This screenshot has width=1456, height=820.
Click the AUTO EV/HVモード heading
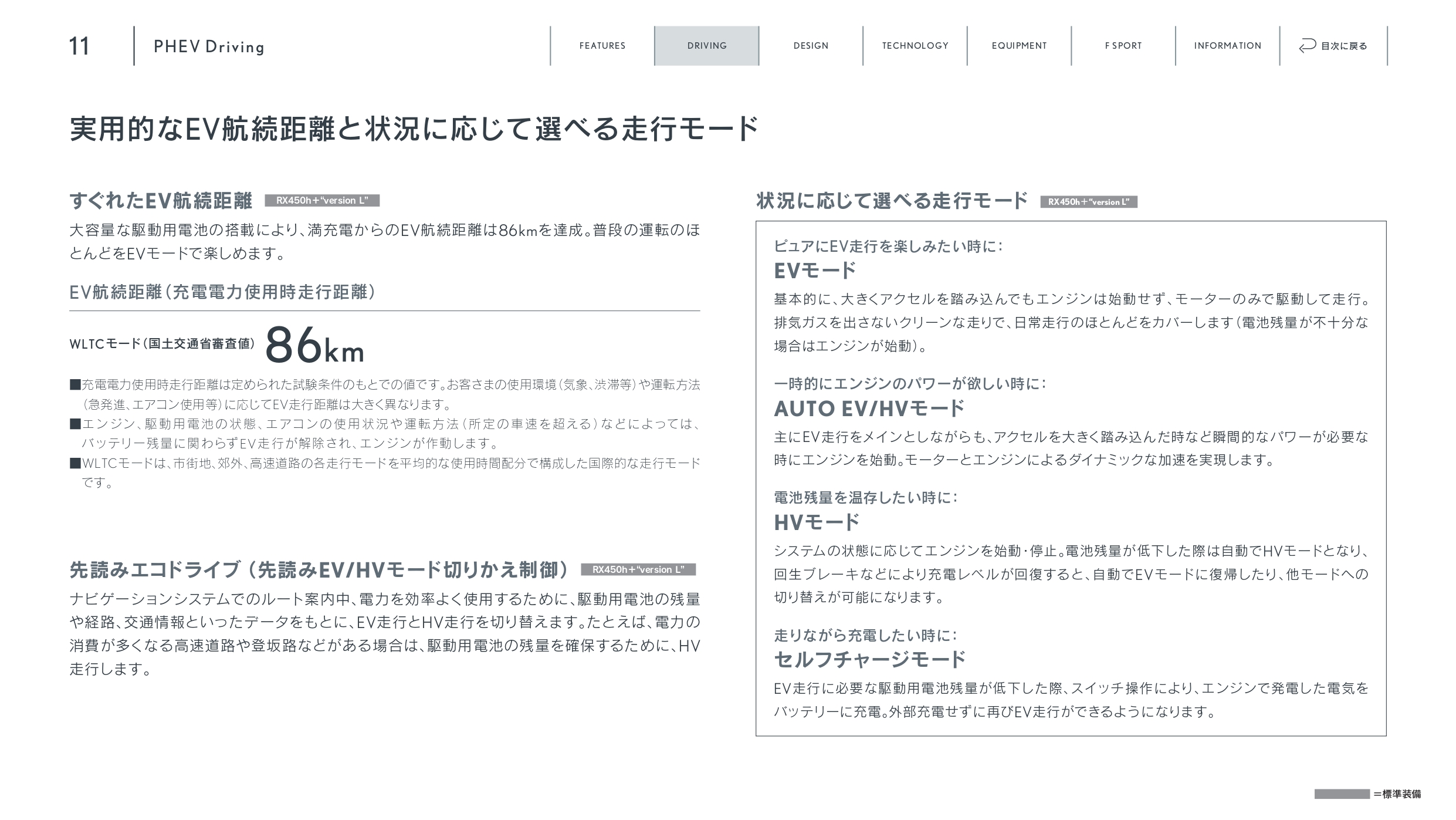tap(869, 409)
